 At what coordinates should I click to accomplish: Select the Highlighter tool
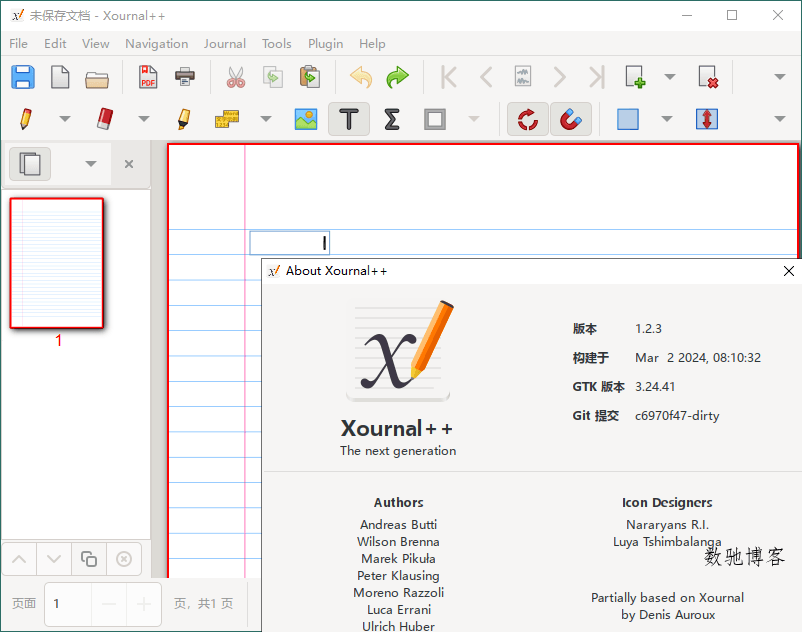[x=184, y=119]
